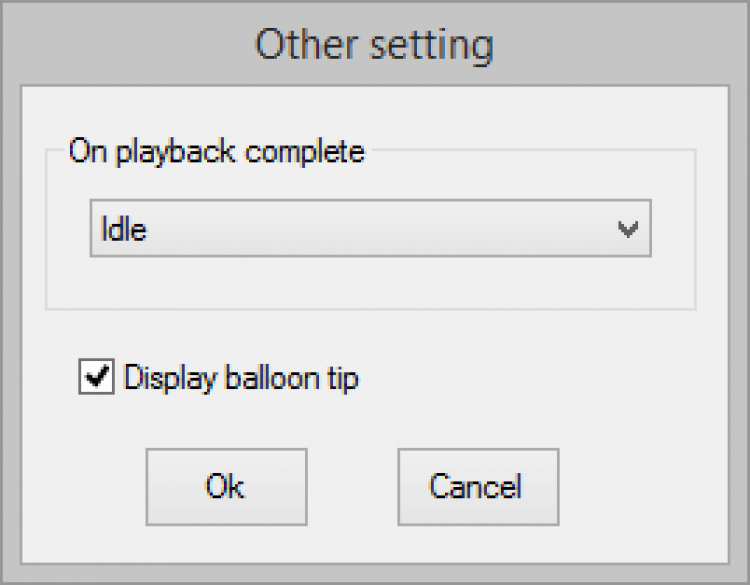
Task: Click inside the On playback complete group box
Action: point(370,284)
